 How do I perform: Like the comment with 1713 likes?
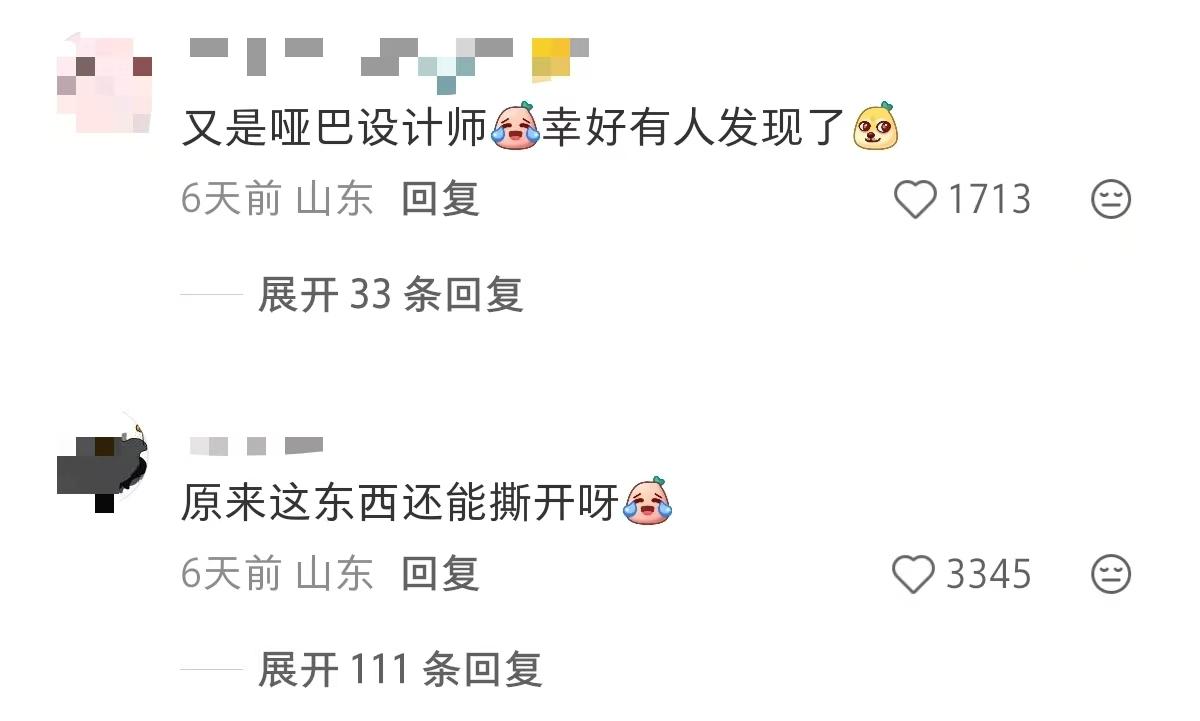[x=913, y=199]
